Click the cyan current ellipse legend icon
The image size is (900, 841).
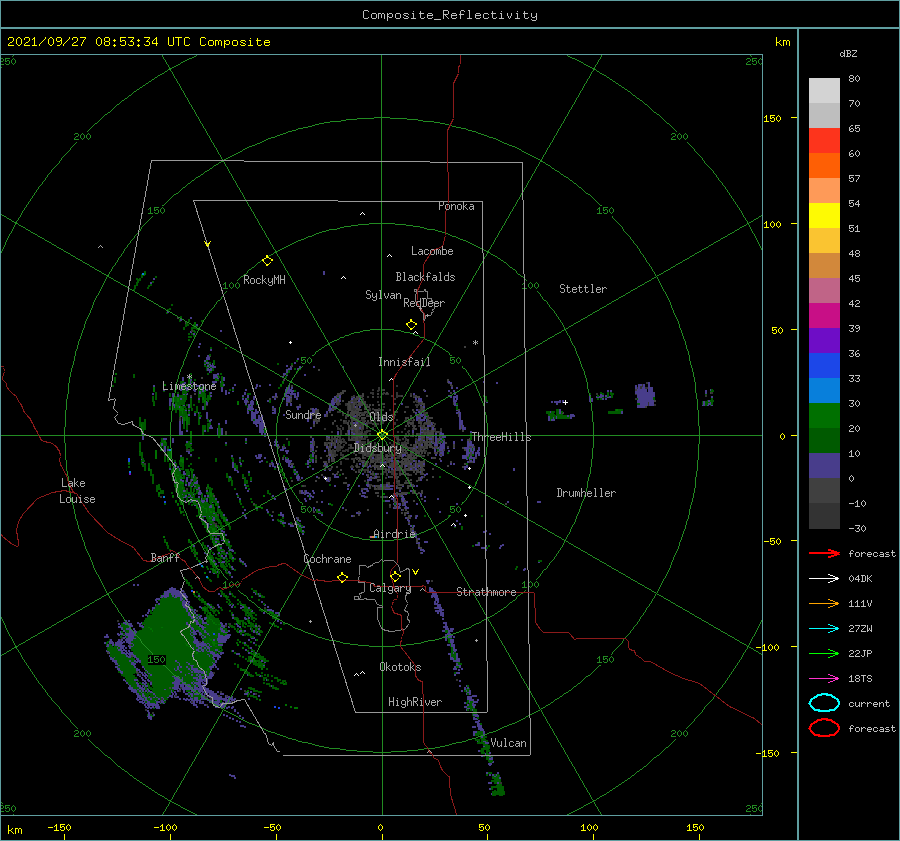point(824,703)
